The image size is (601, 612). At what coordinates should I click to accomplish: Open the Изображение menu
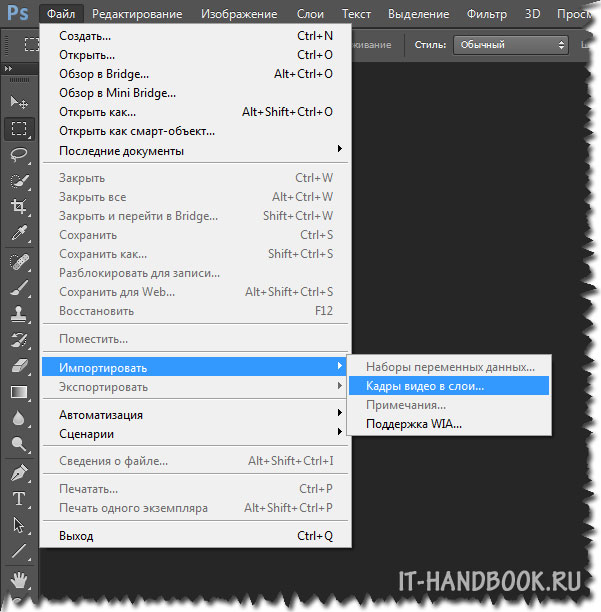click(x=239, y=14)
